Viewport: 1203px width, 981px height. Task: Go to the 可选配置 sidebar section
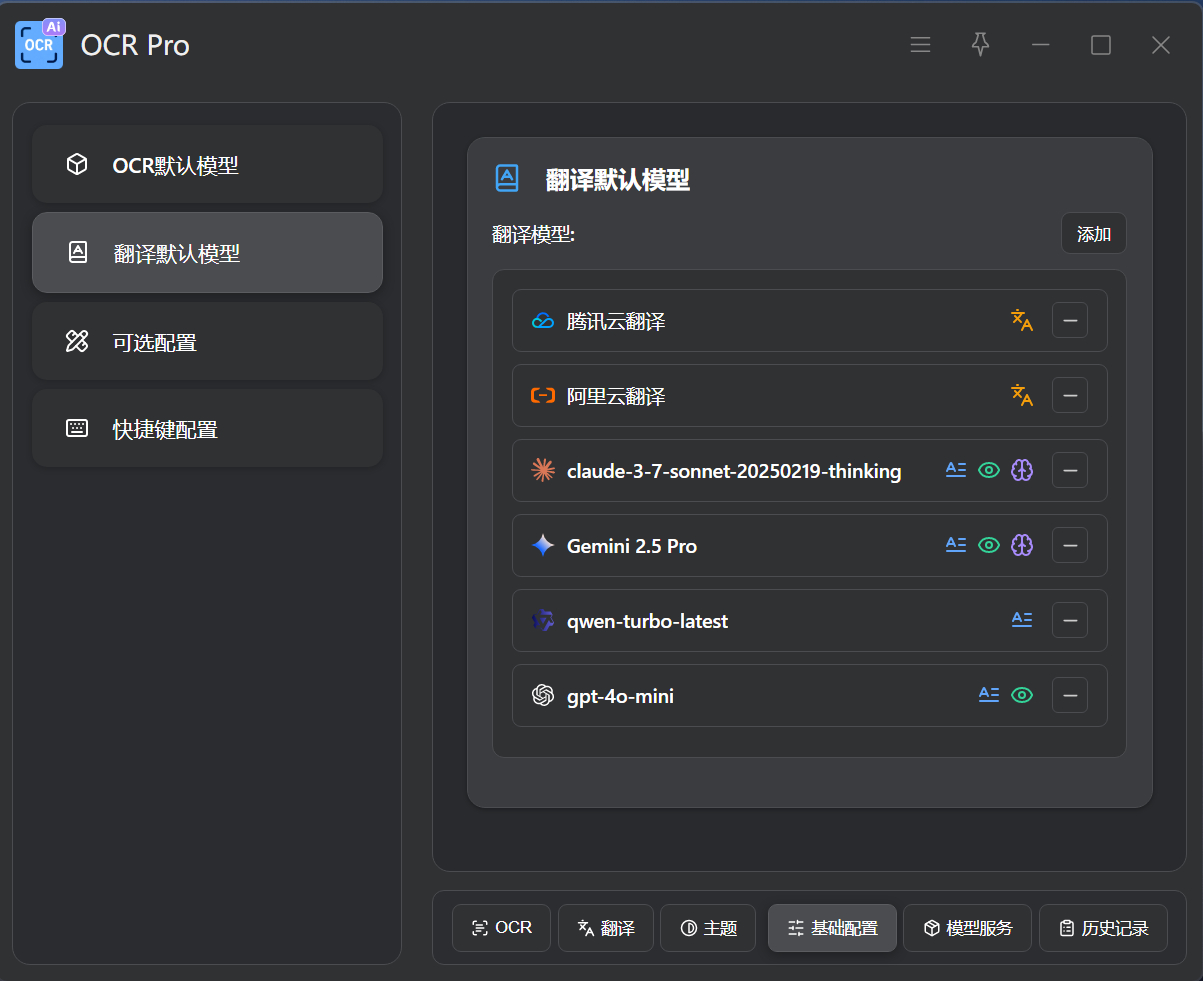click(207, 342)
